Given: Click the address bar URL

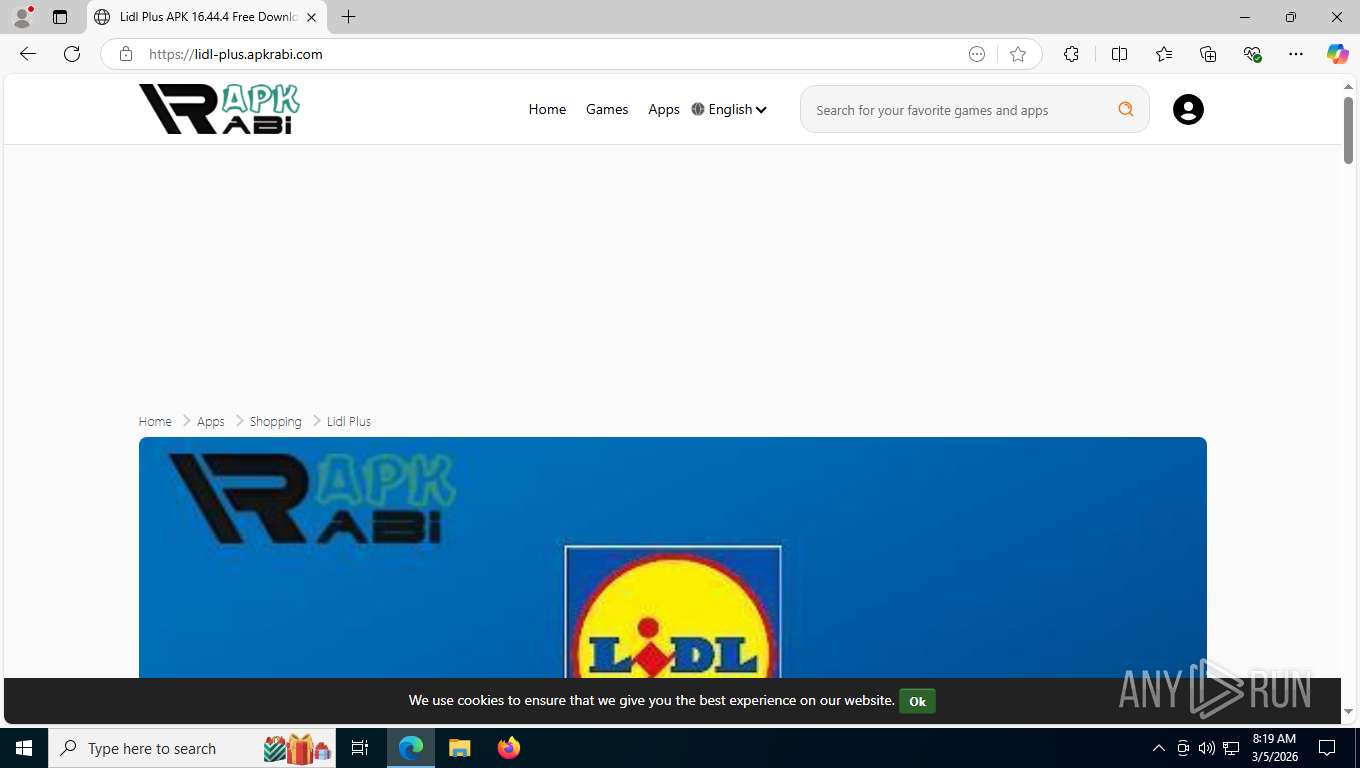Looking at the screenshot, I should (236, 54).
